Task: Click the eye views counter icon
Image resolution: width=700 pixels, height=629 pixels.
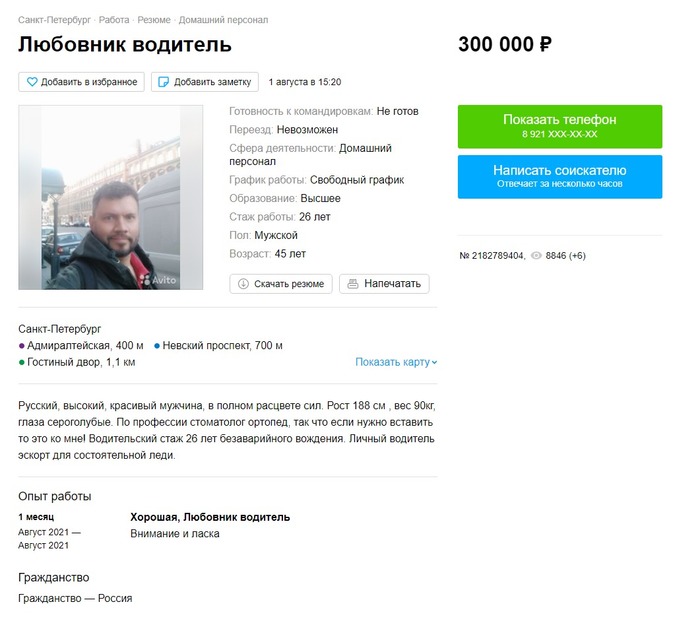Action: point(536,256)
